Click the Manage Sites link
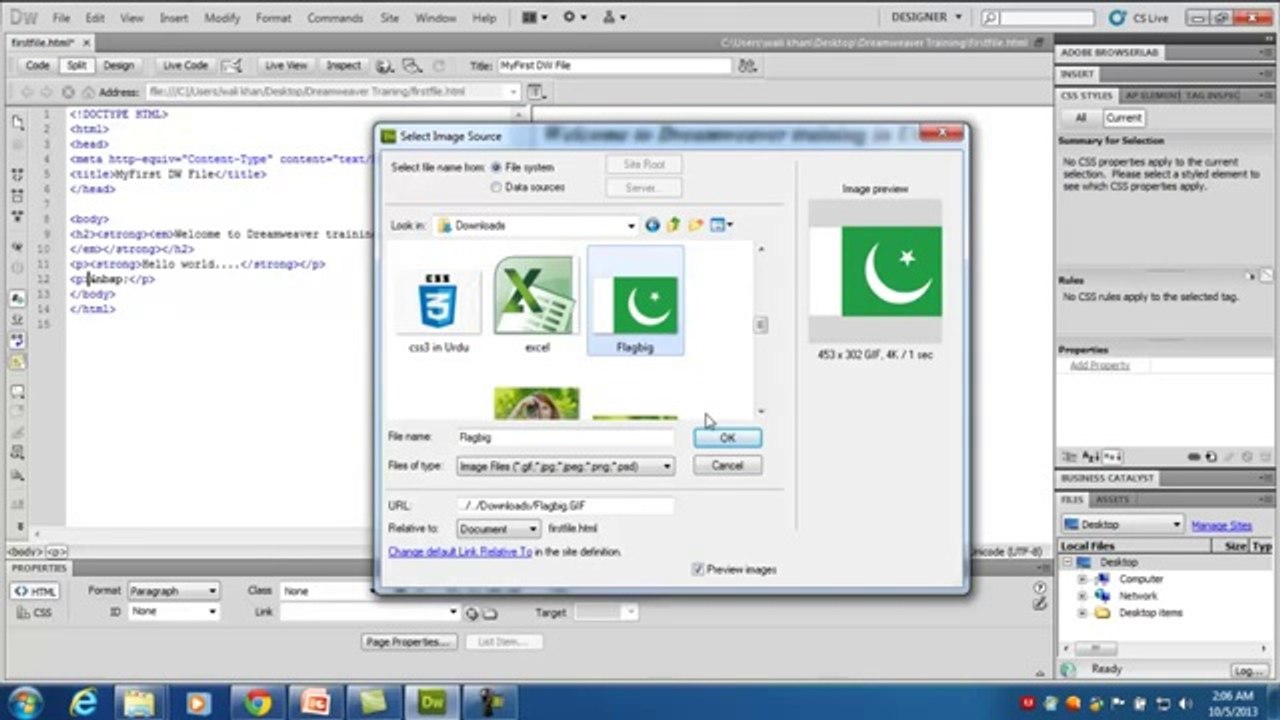 [1221, 526]
